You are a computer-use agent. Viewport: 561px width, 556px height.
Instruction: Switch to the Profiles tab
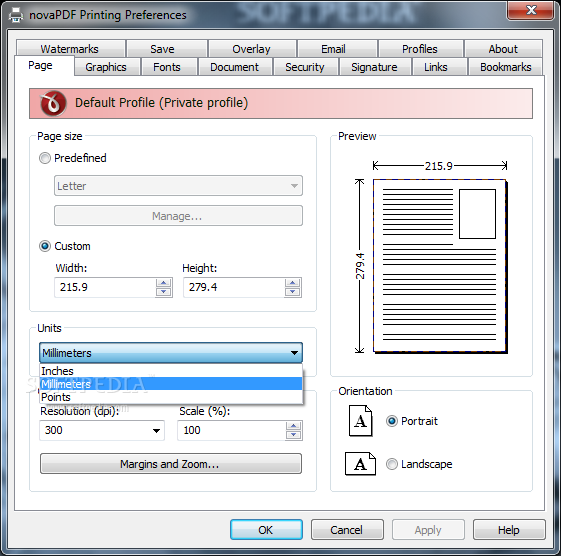[x=420, y=49]
